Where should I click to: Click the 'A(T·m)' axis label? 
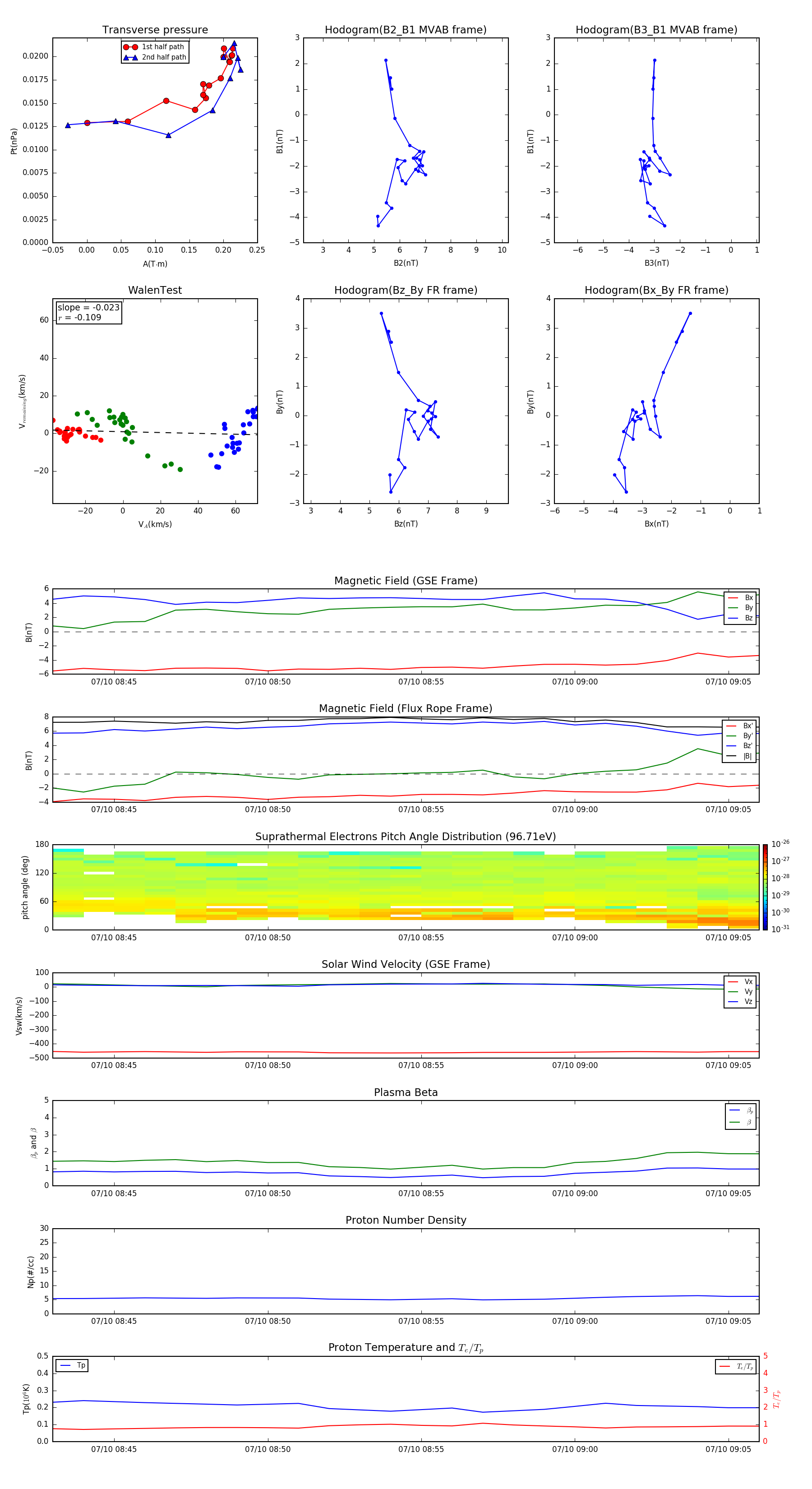pos(155,264)
